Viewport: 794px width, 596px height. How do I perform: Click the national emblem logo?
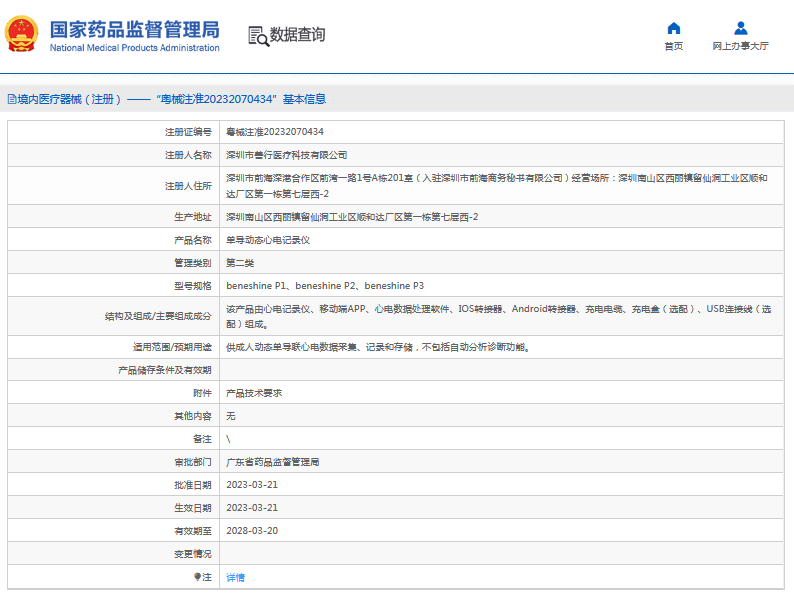coord(21,34)
